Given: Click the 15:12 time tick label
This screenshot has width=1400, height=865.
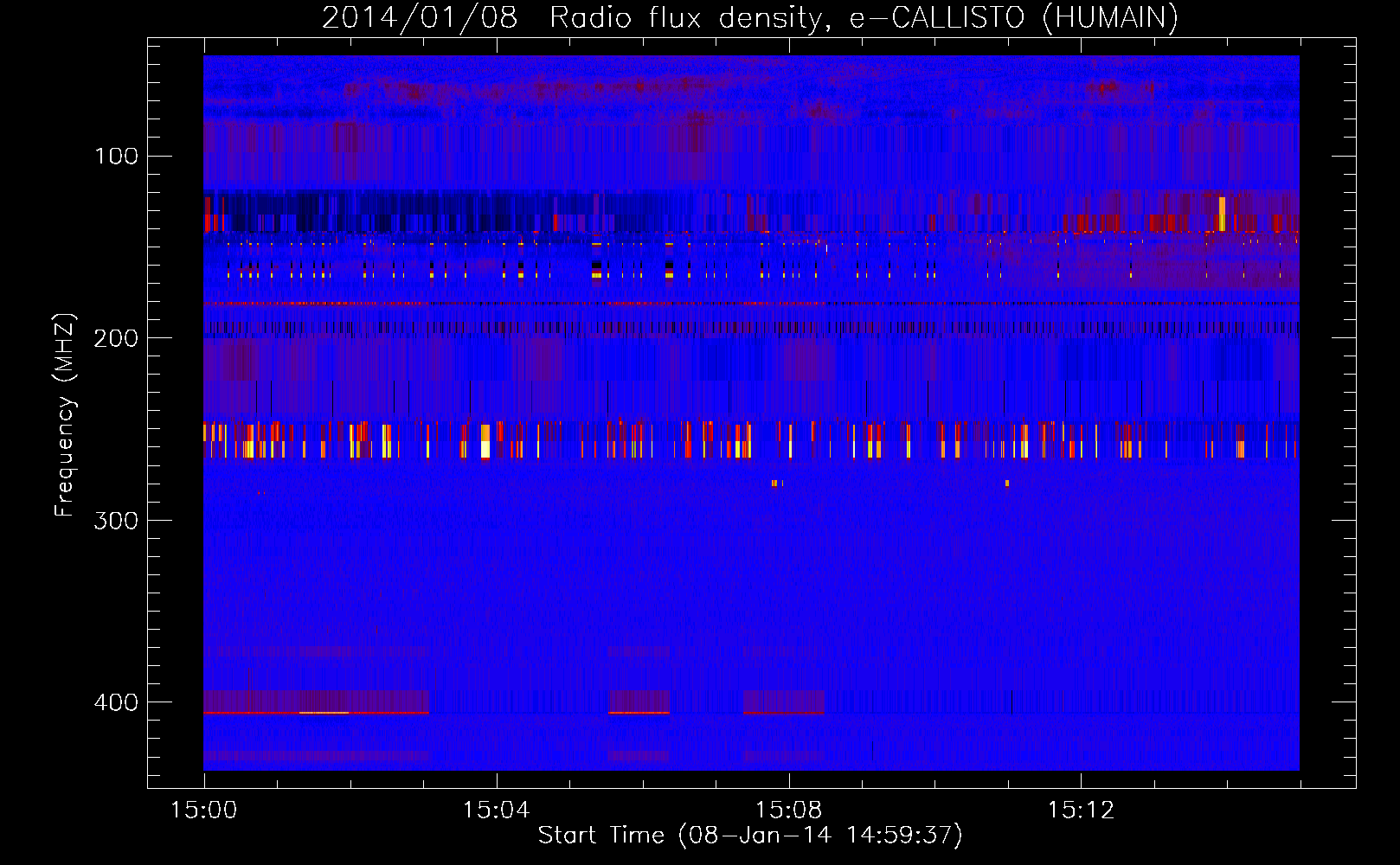Looking at the screenshot, I should (x=1081, y=811).
